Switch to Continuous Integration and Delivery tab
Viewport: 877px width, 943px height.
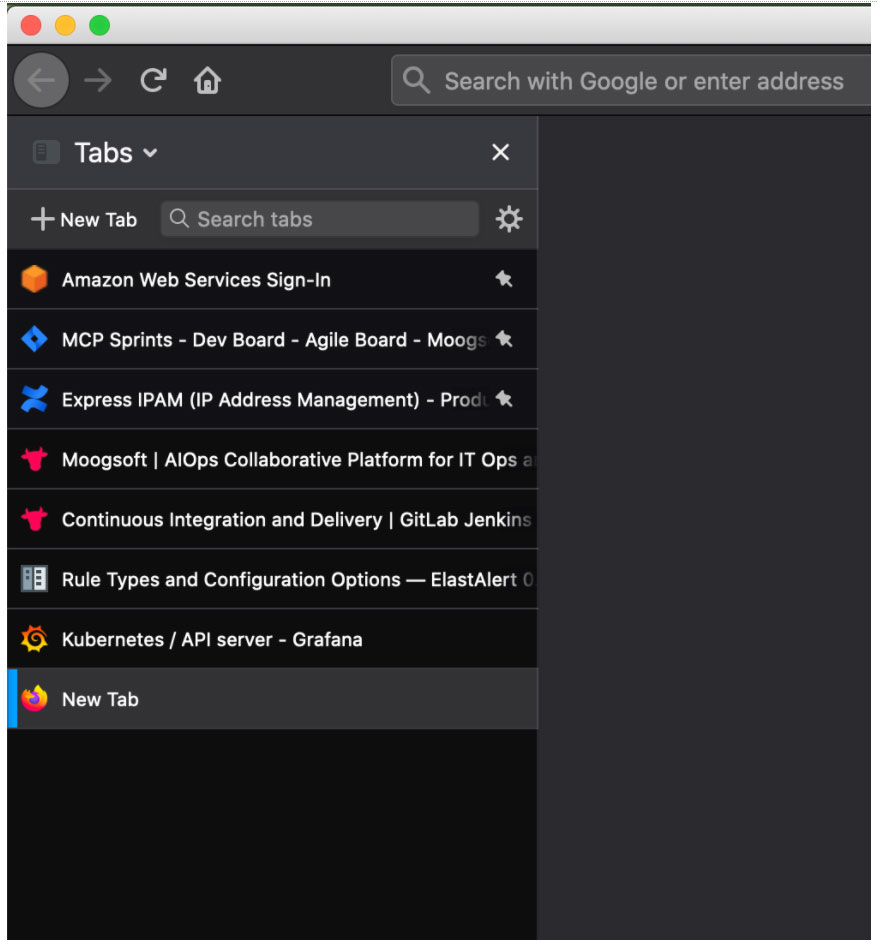pos(272,519)
